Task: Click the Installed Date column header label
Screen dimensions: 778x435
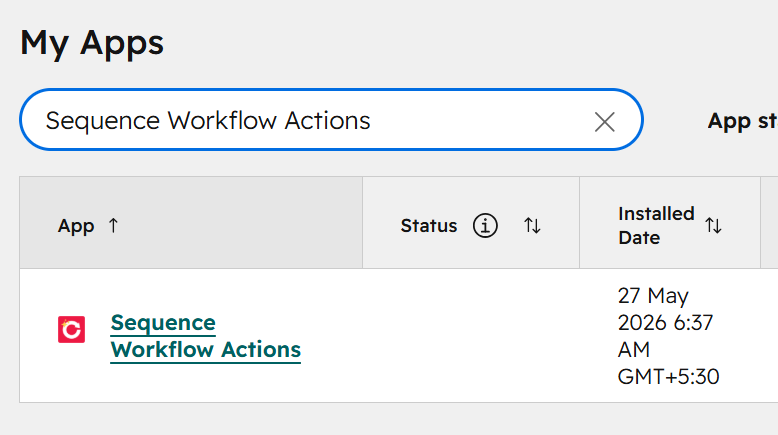Action: coord(656,226)
